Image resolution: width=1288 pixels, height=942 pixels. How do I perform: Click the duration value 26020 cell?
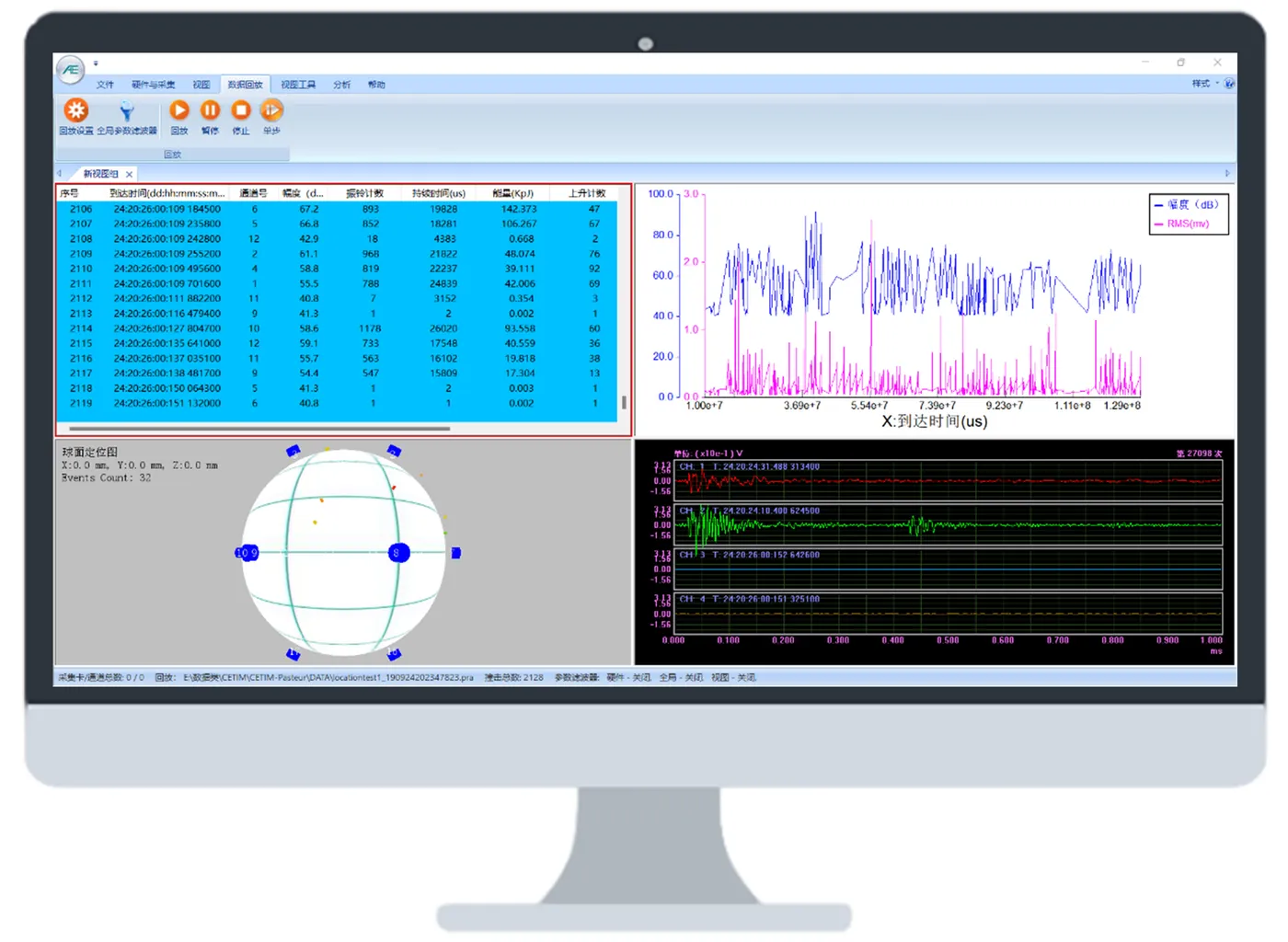point(443,328)
